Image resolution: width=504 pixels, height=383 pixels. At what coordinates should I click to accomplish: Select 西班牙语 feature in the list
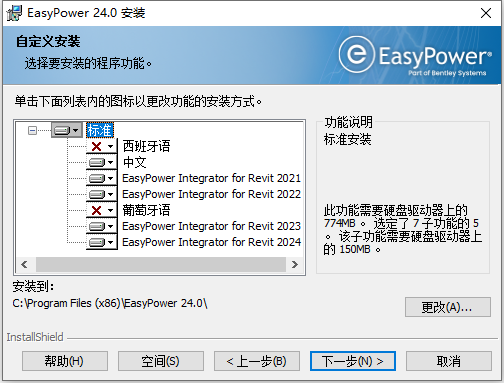click(x=146, y=146)
